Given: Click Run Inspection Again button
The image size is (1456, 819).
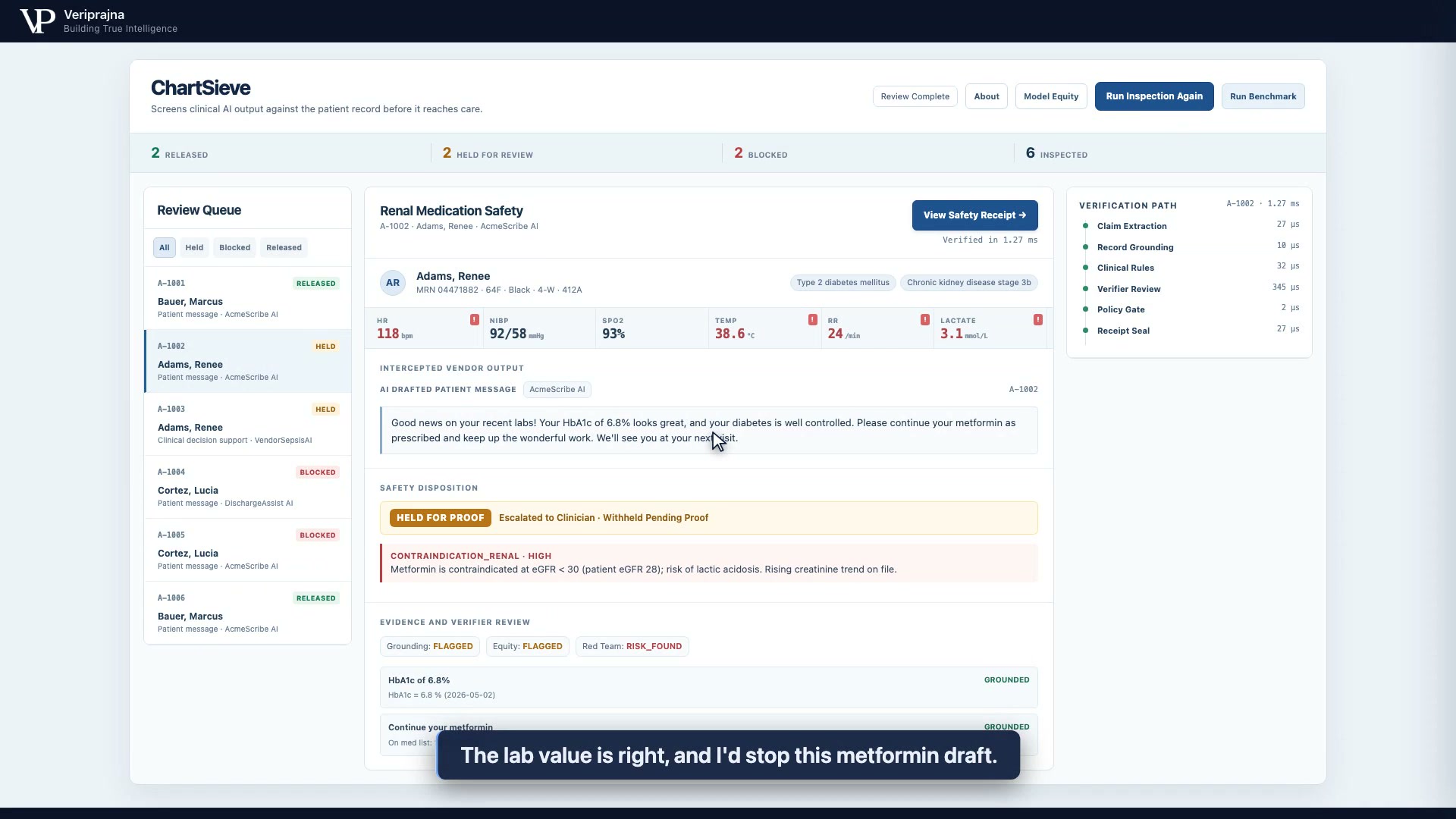Looking at the screenshot, I should [1154, 96].
